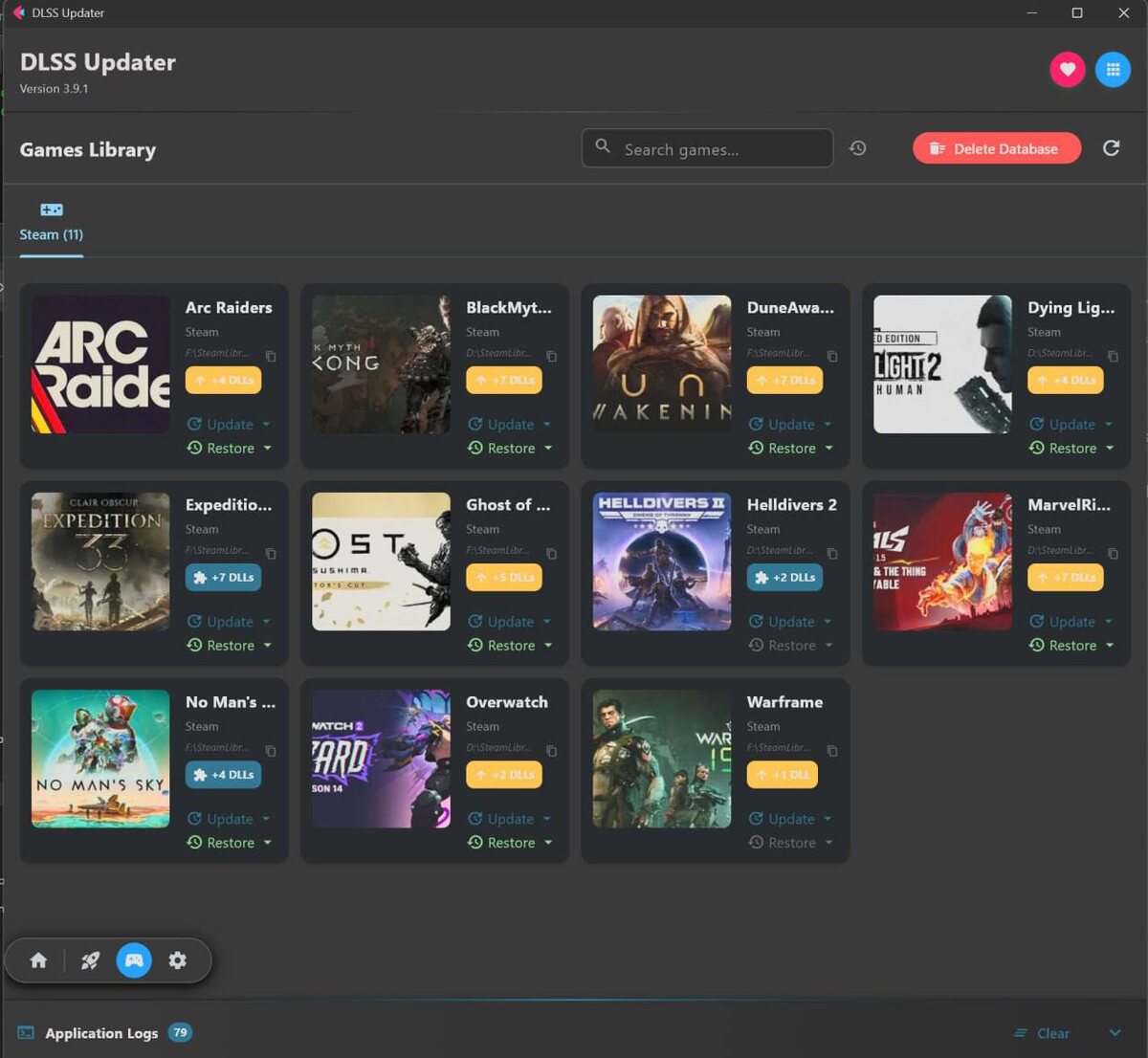This screenshot has width=1148, height=1058.
Task: Click the +7 DLLs badge for Expedition 33
Action: coord(223,578)
